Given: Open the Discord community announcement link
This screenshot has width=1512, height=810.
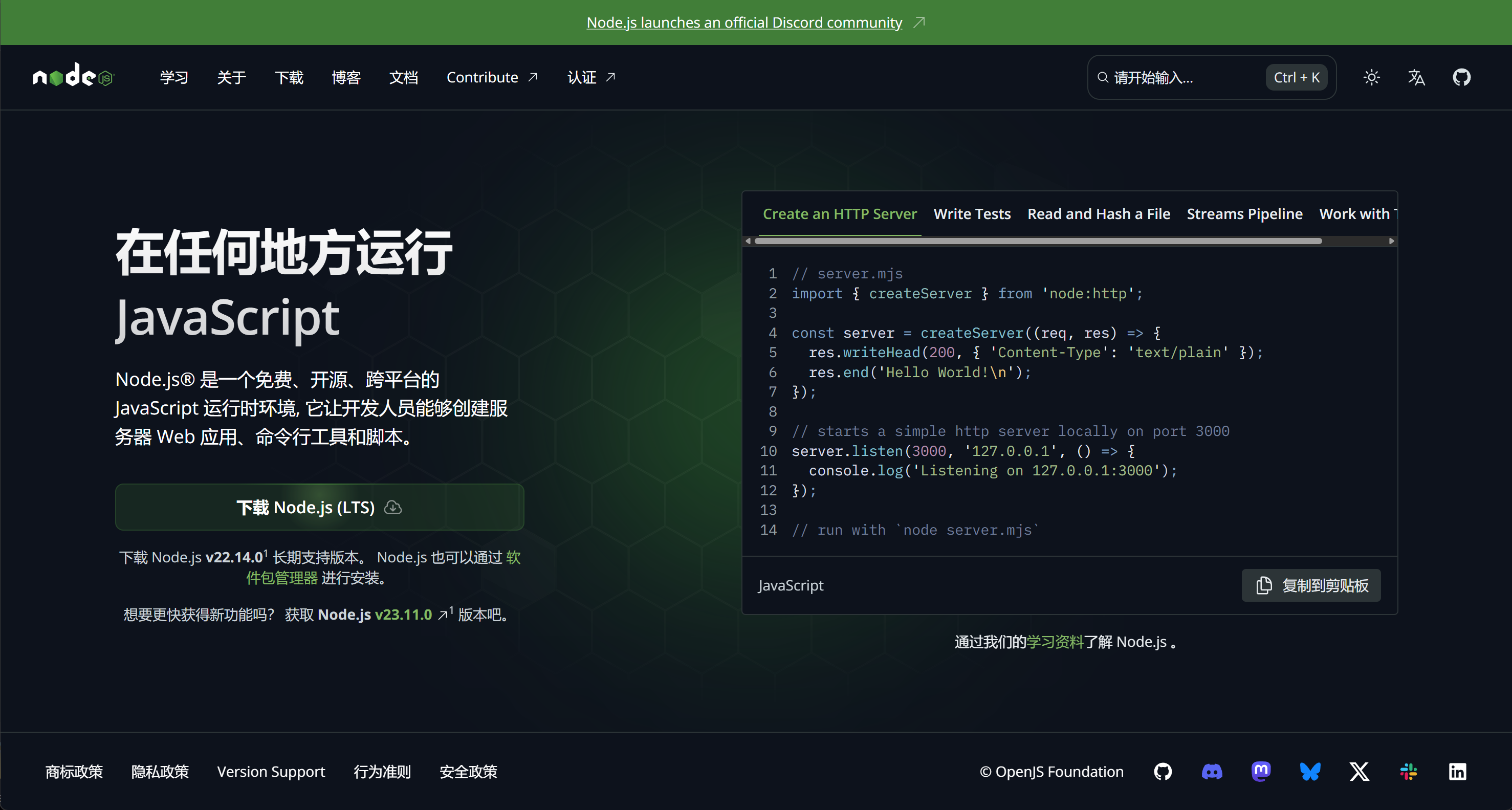Looking at the screenshot, I should pos(744,23).
